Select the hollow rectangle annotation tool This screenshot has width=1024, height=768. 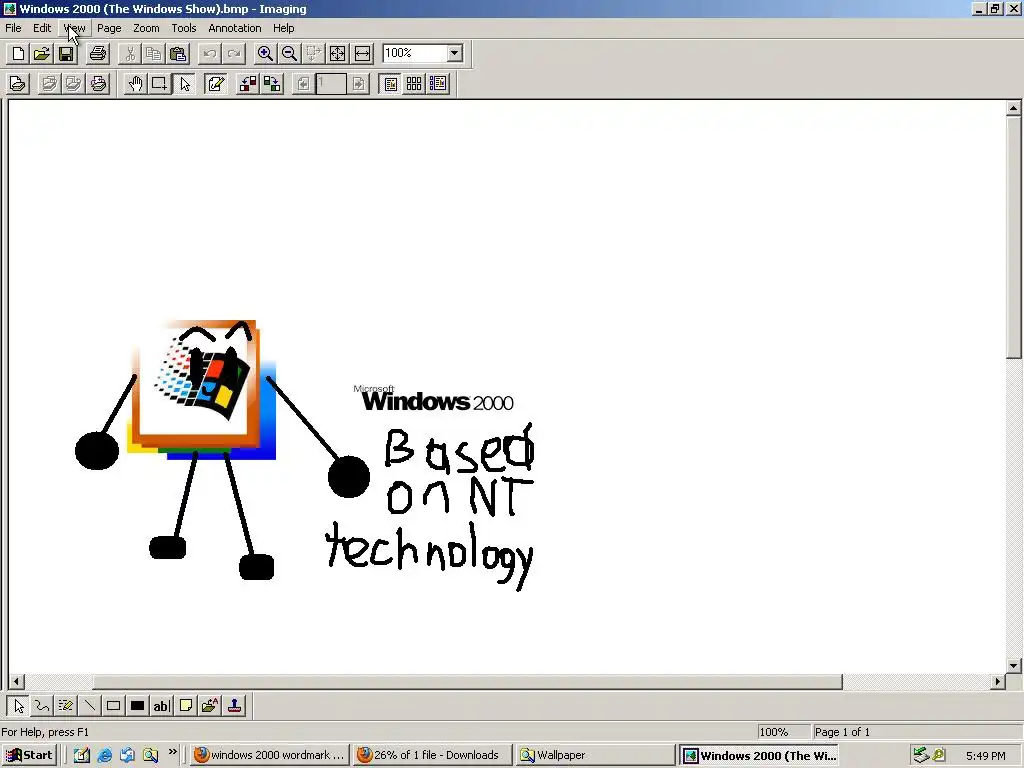tap(113, 705)
